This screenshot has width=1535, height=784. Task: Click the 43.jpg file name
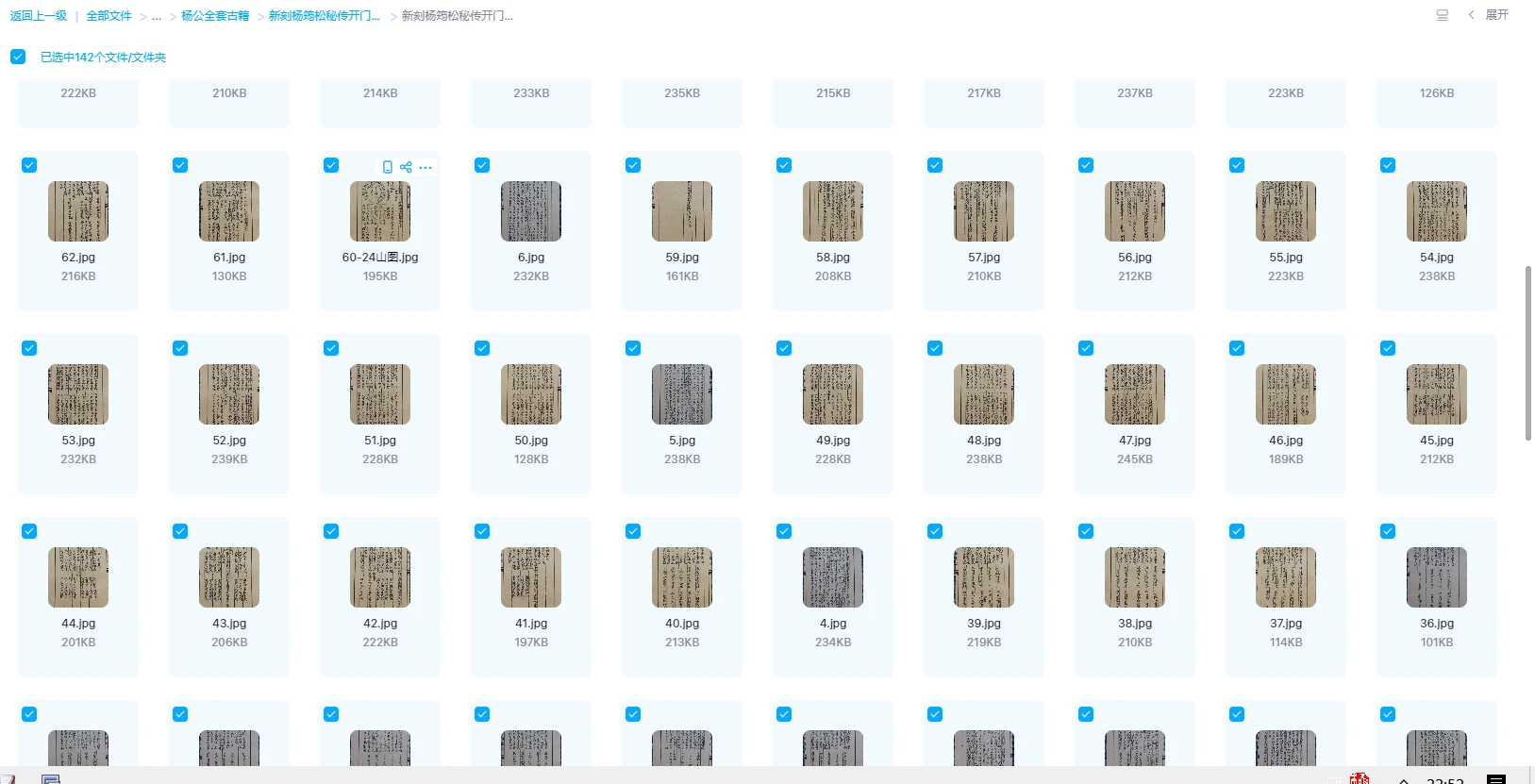[229, 624]
